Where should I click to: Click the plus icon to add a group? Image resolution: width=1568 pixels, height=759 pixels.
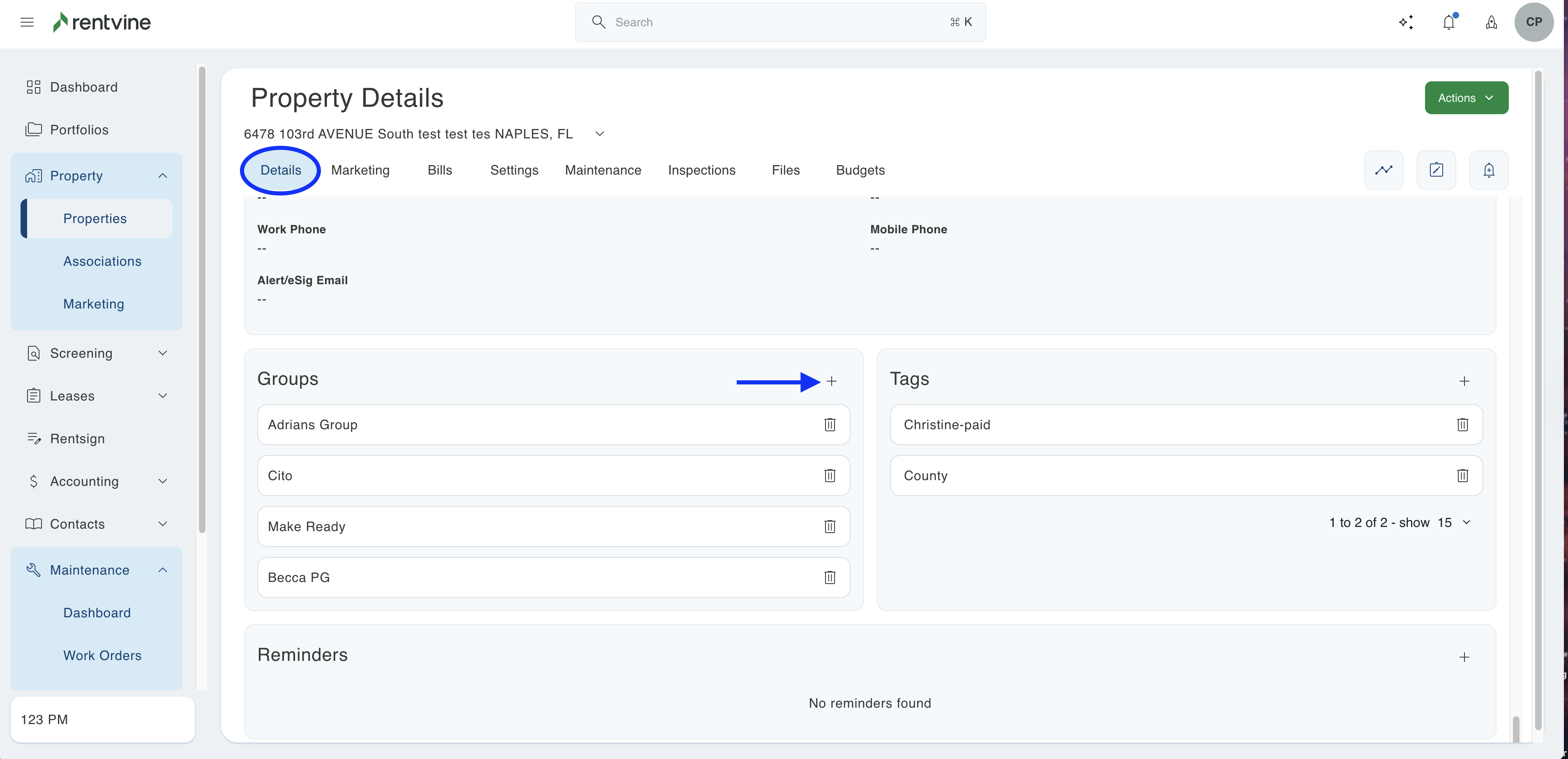click(x=832, y=381)
